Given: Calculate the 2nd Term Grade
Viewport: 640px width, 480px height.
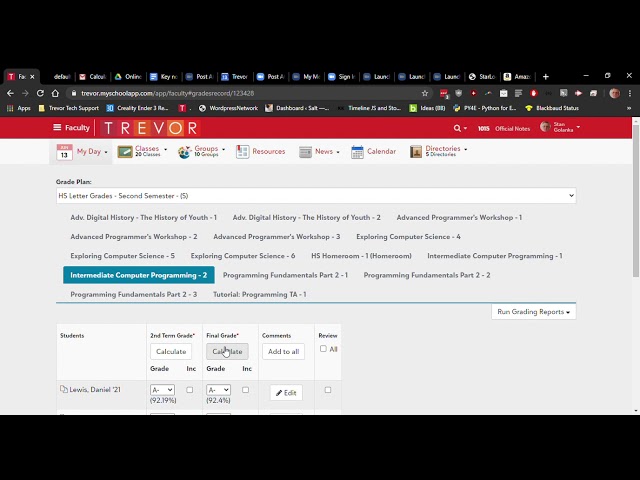Looking at the screenshot, I should pyautogui.click(x=171, y=351).
